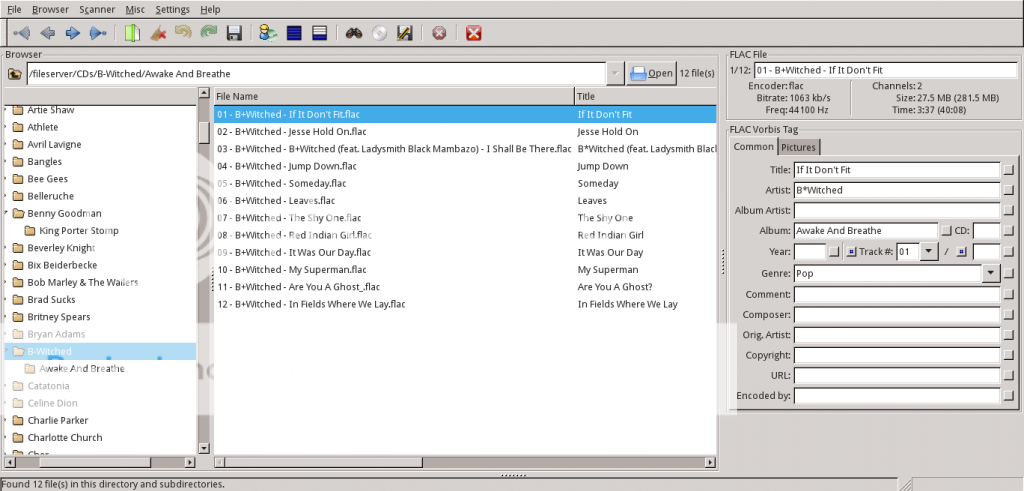Open Search Files with binoculars icon

[354, 33]
